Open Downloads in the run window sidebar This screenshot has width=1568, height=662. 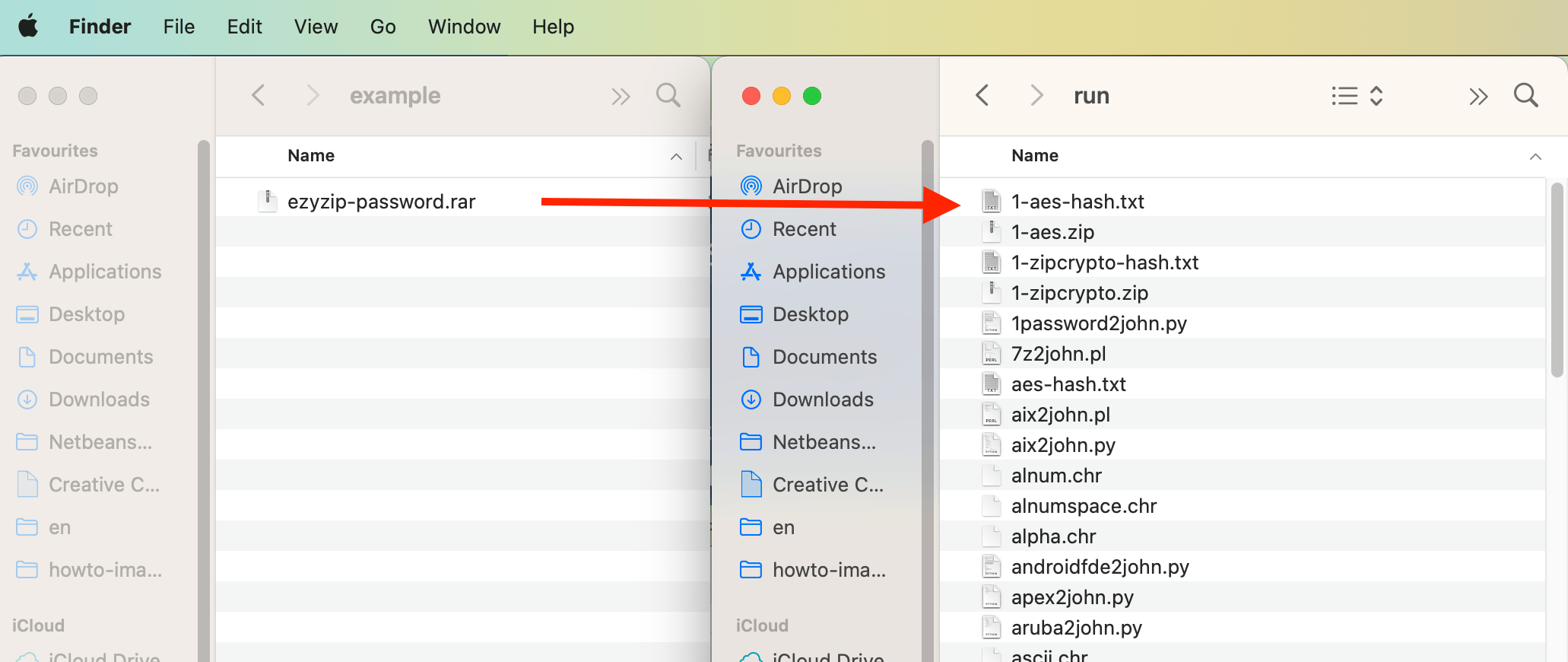823,399
